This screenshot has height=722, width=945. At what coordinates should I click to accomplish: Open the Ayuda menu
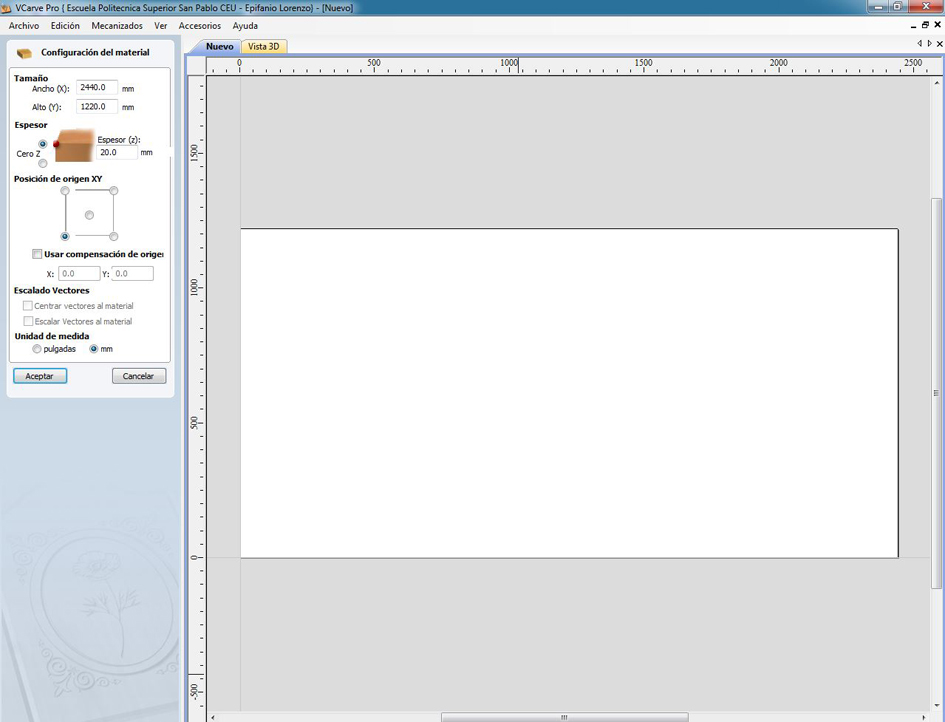coord(245,26)
